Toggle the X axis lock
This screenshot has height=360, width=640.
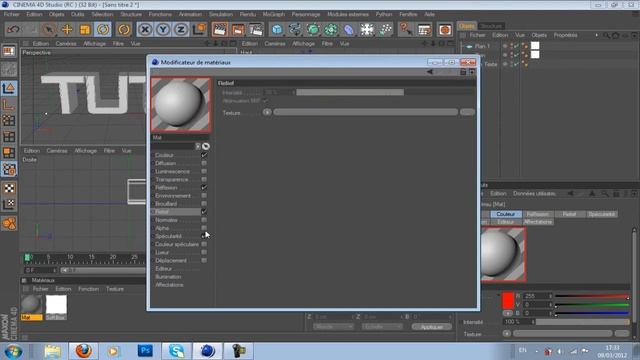(145, 29)
